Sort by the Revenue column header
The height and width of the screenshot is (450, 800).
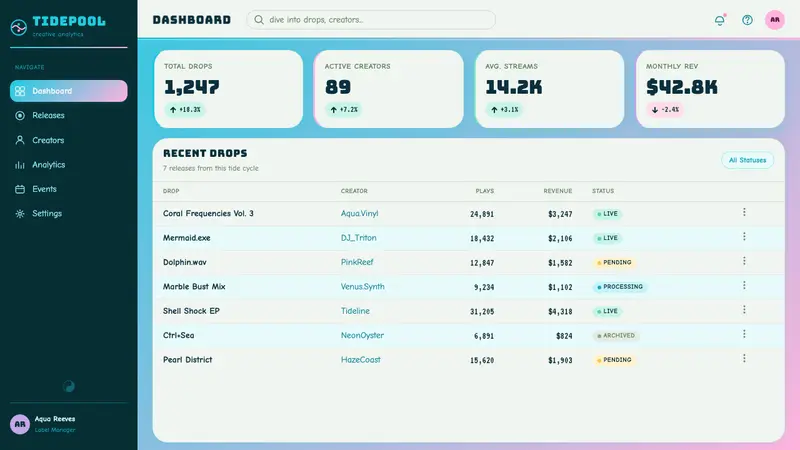point(557,191)
